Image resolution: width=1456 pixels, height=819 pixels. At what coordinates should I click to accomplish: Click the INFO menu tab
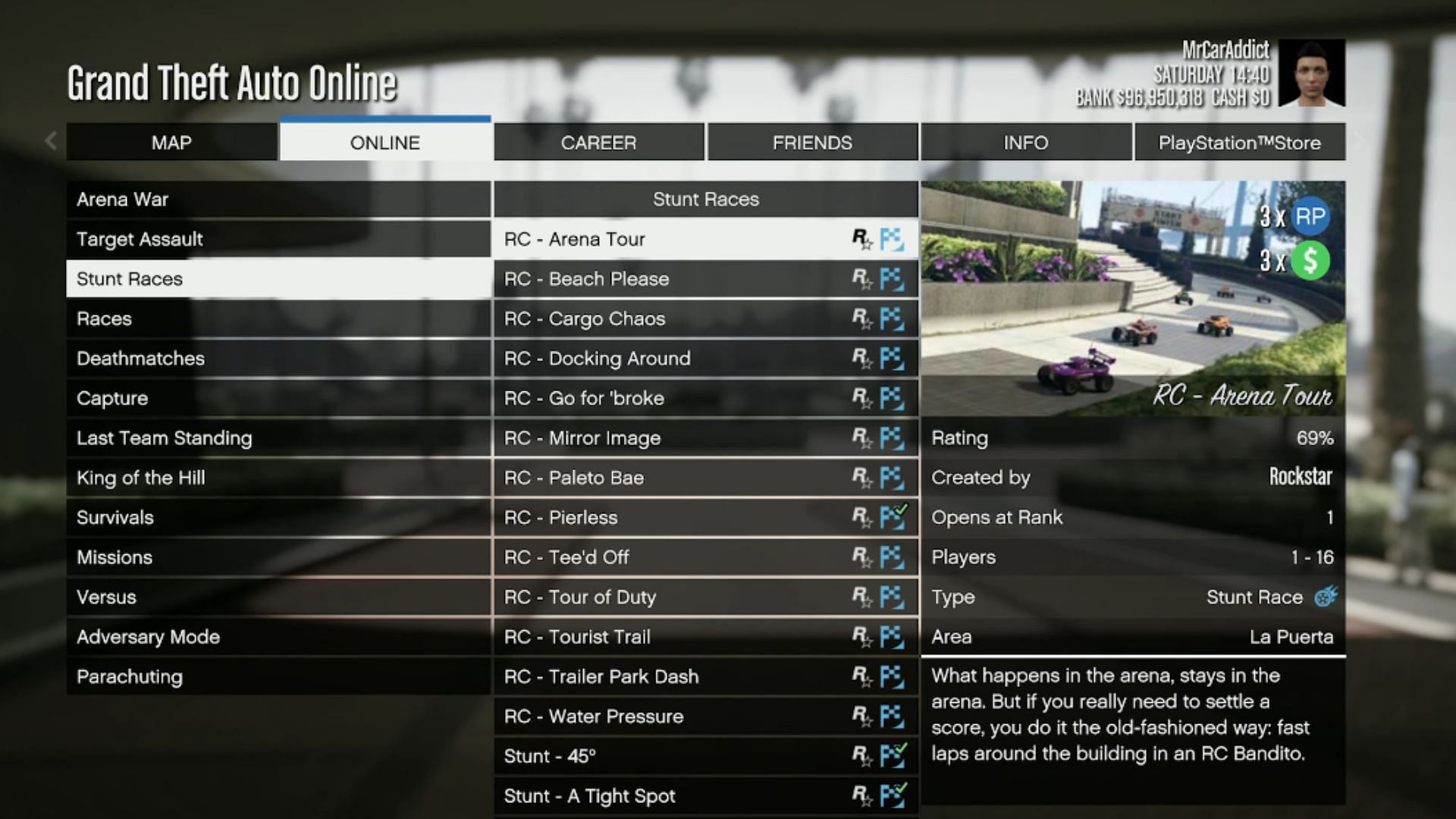point(1026,143)
